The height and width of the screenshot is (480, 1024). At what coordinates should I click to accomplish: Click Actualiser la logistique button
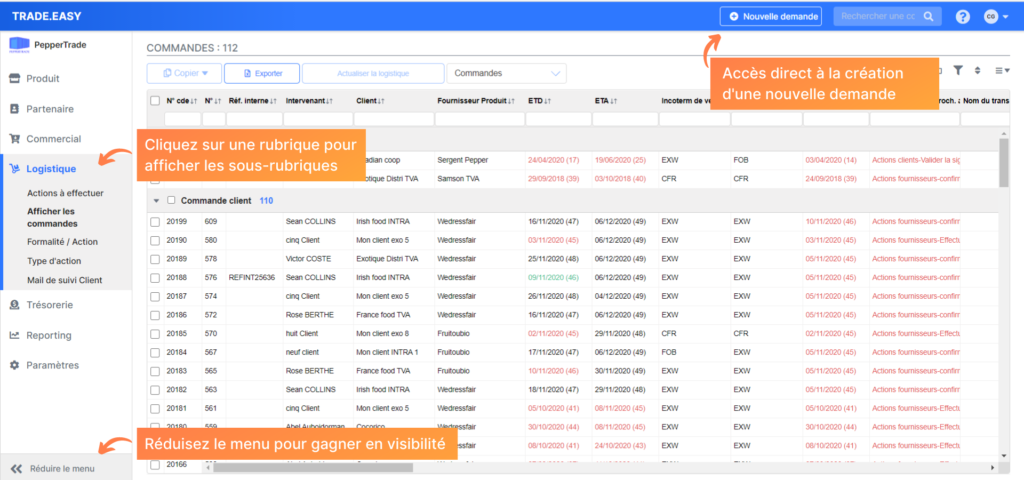click(373, 73)
